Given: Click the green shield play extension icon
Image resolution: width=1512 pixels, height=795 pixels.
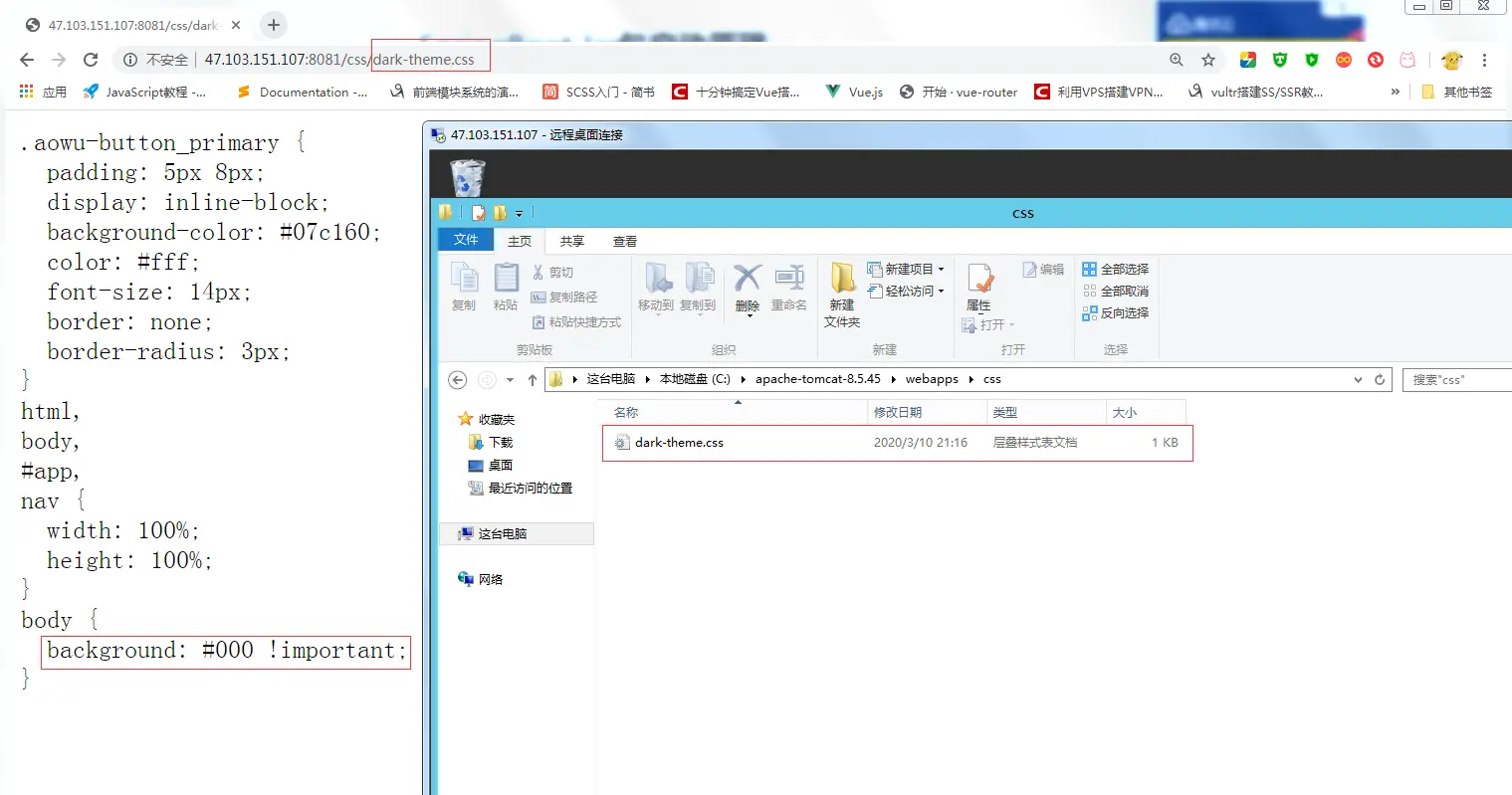Looking at the screenshot, I should click(x=1312, y=60).
